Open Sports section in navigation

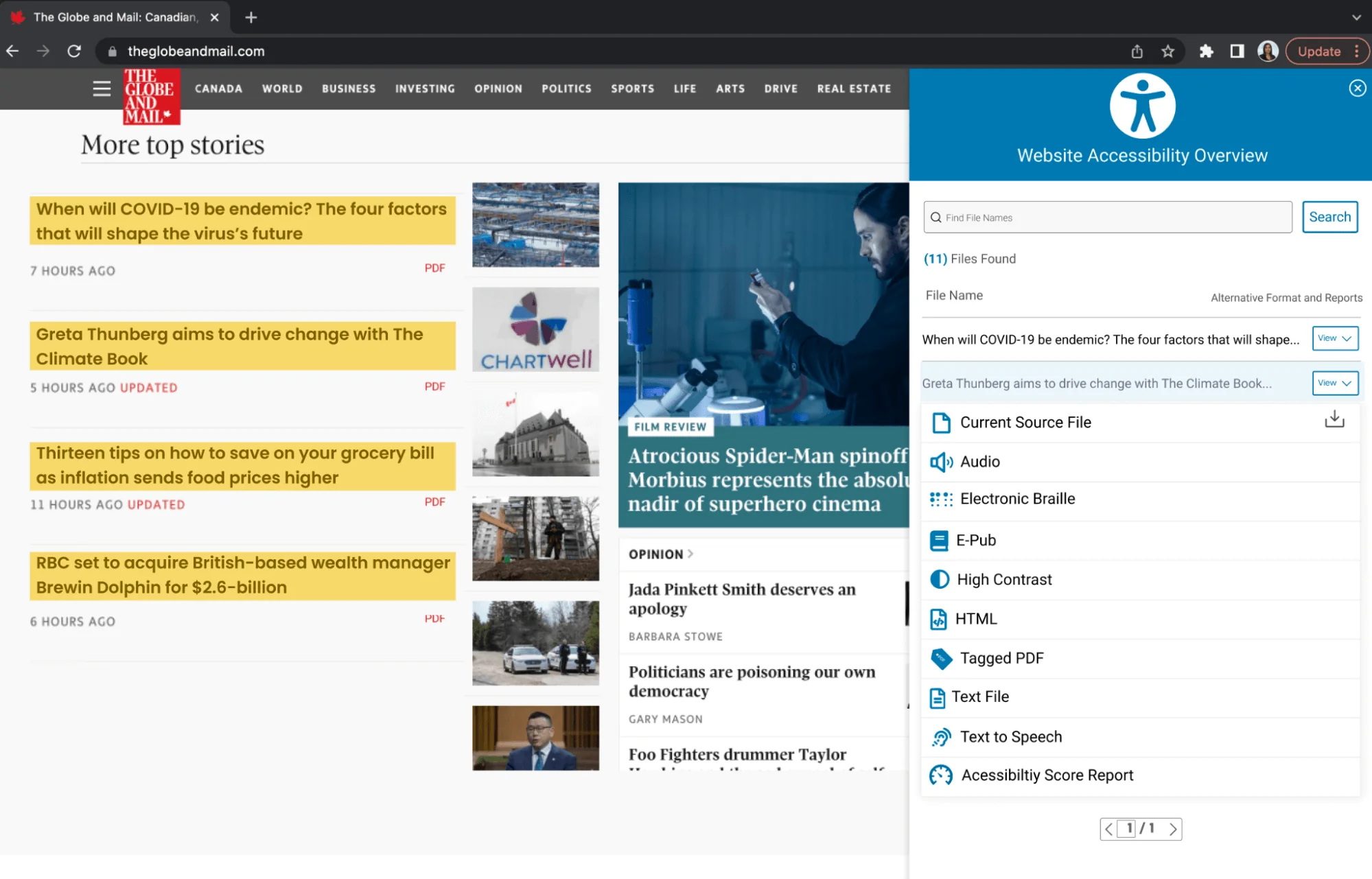[632, 89]
